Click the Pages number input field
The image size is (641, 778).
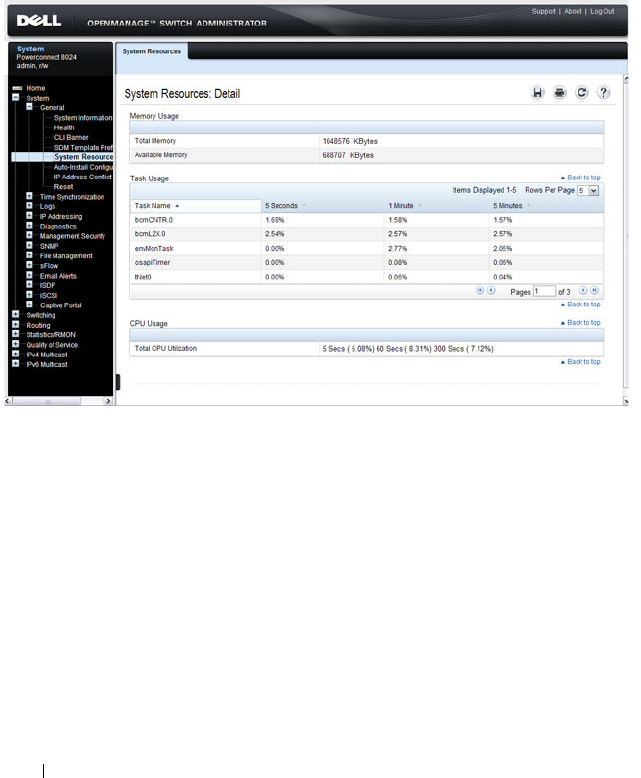pos(544,291)
